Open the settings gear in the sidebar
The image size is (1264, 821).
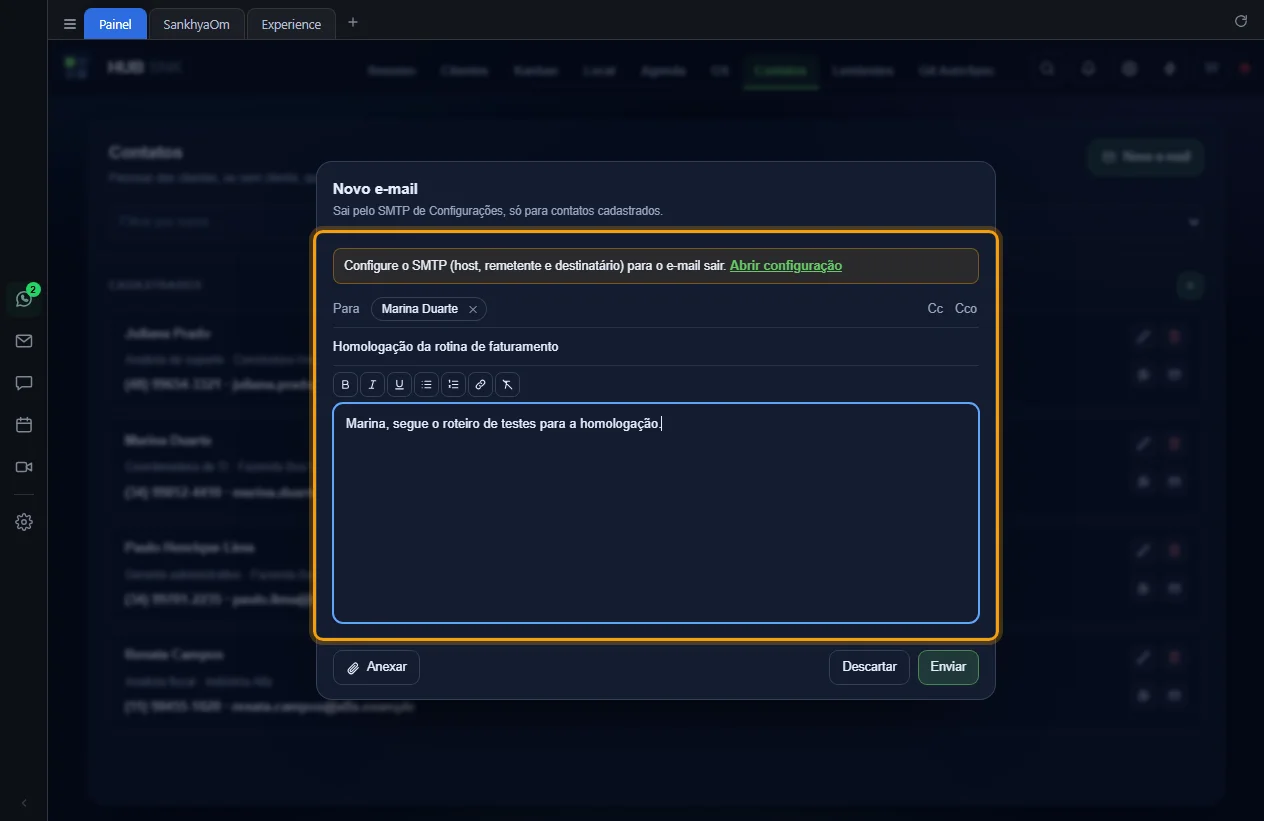24,522
